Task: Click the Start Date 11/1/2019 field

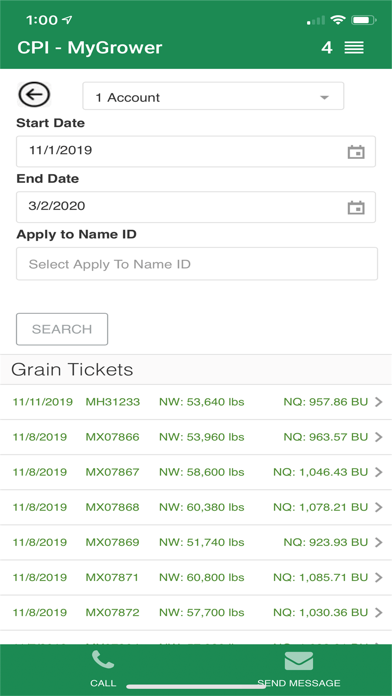Action: coord(196,151)
